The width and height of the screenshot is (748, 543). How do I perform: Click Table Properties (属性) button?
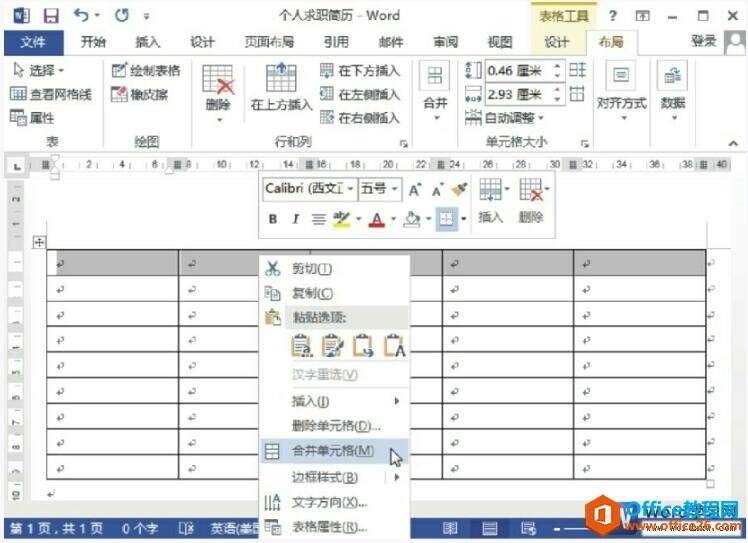click(32, 117)
